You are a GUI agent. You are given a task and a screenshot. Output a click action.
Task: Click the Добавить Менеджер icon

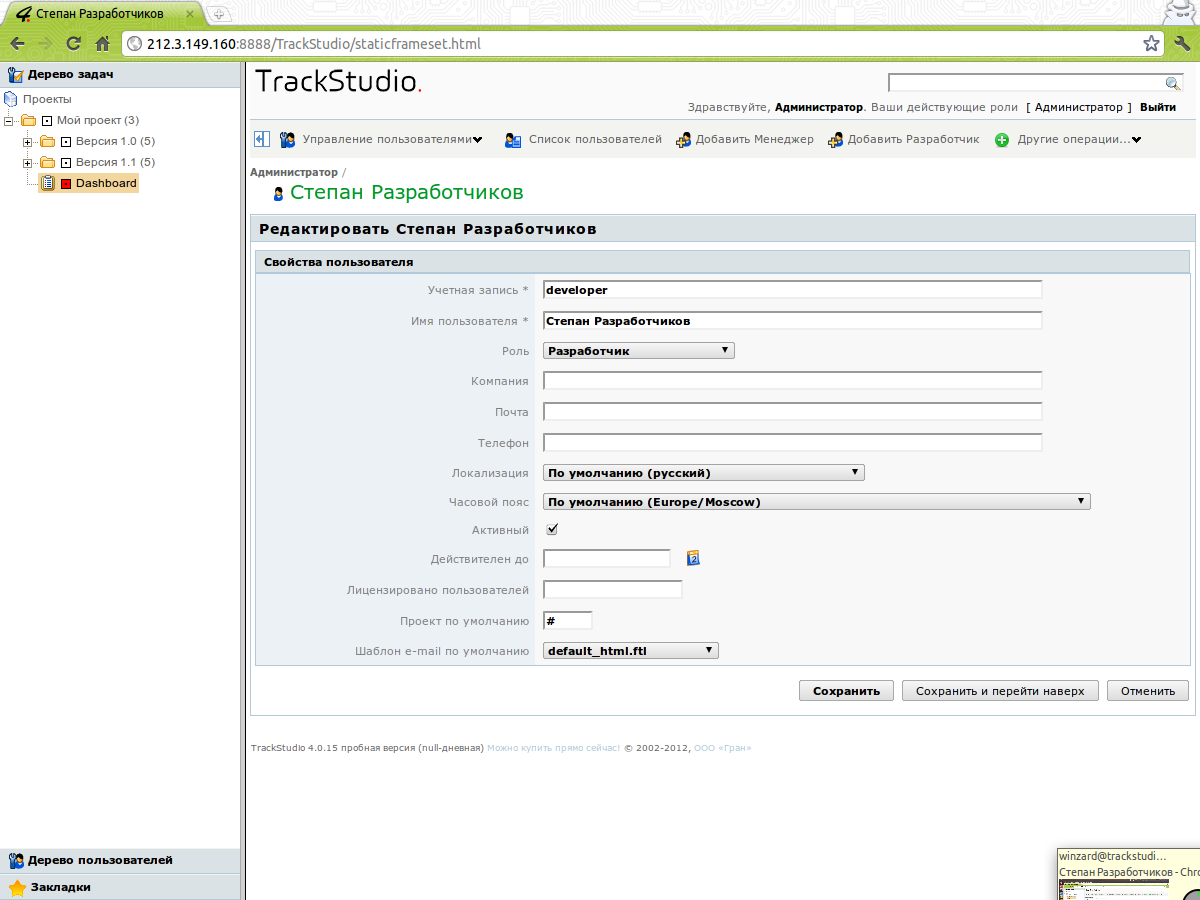pos(684,140)
